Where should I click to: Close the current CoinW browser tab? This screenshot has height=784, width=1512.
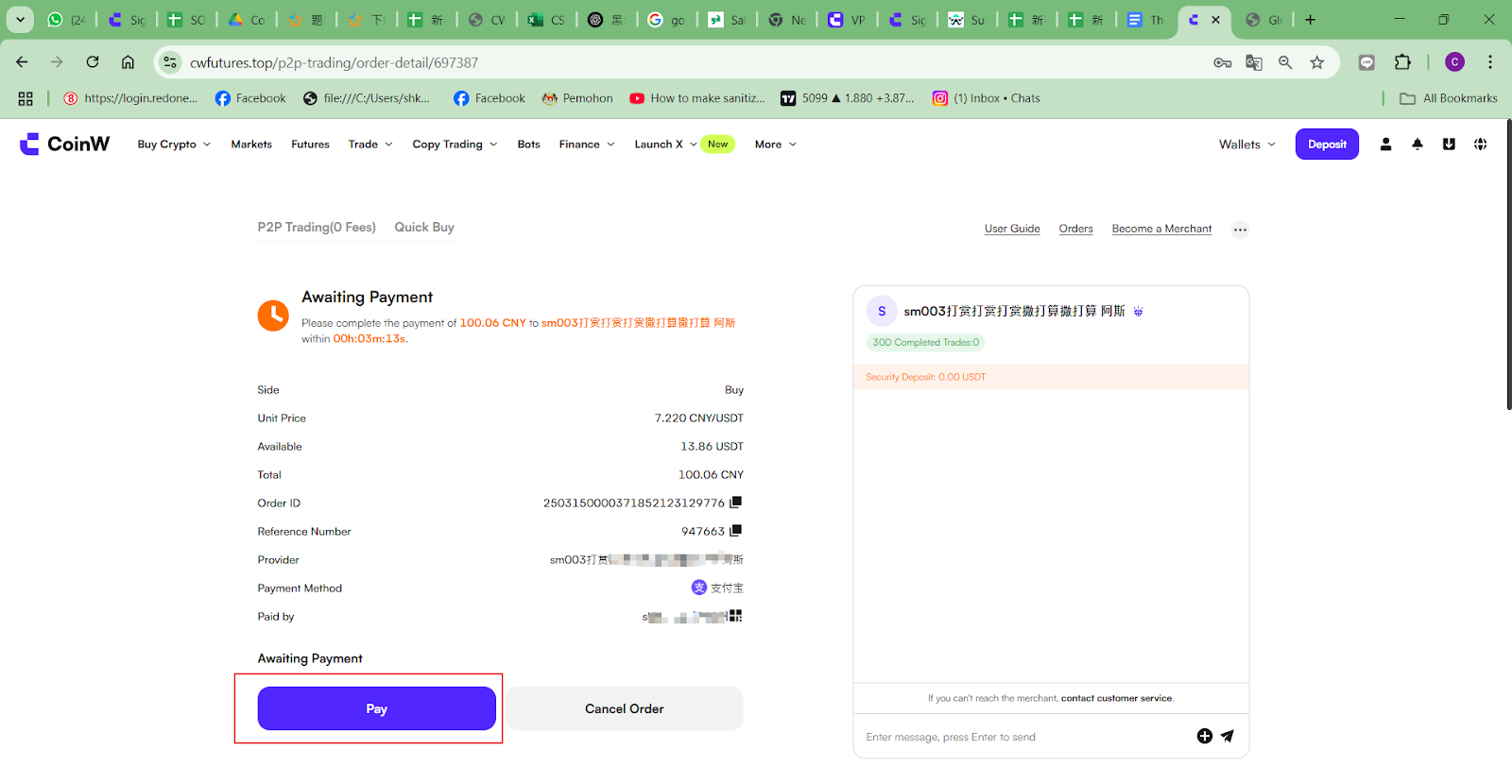(x=1215, y=20)
